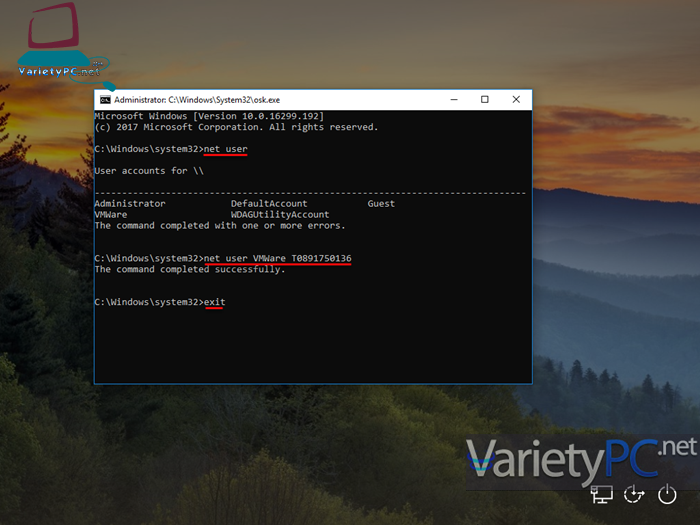The image size is (700, 525).
Task: Open the power options icon
Action: [x=667, y=493]
